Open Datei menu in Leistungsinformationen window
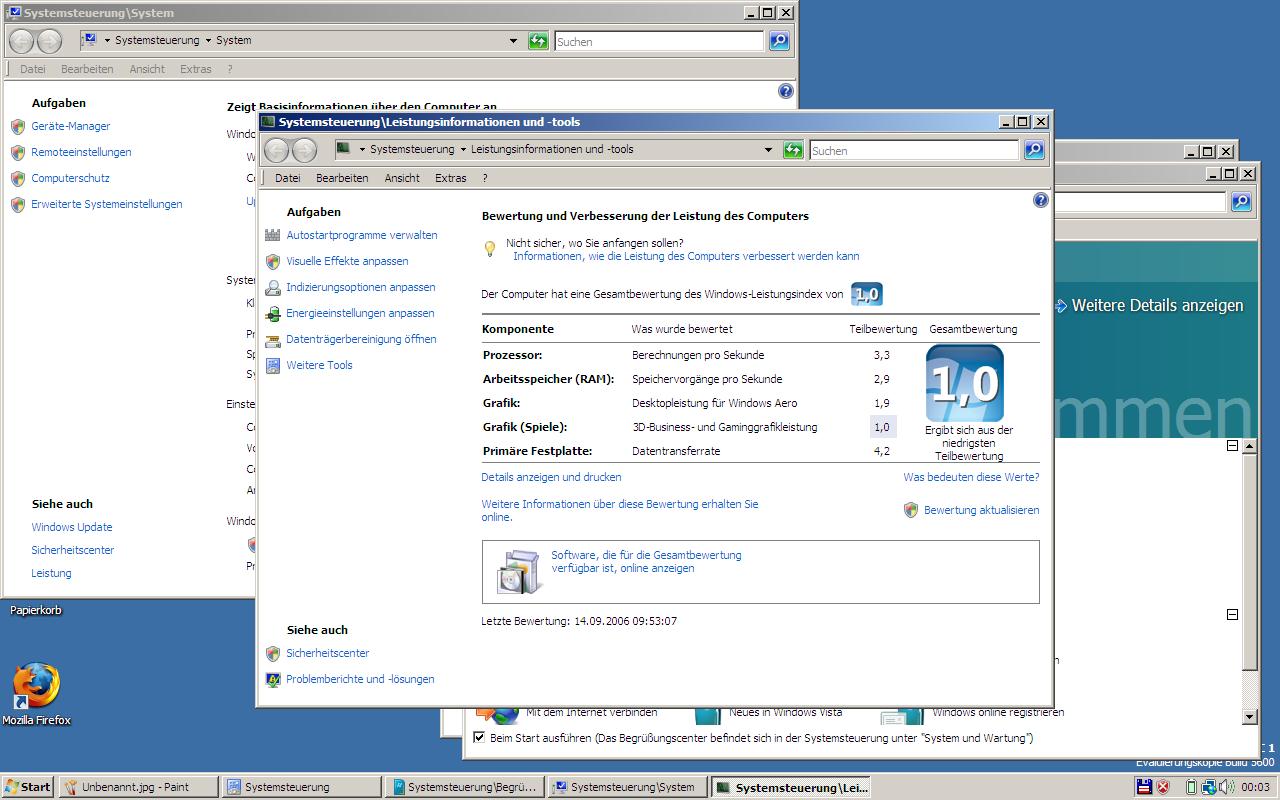This screenshot has height=800, width=1280. coord(287,178)
